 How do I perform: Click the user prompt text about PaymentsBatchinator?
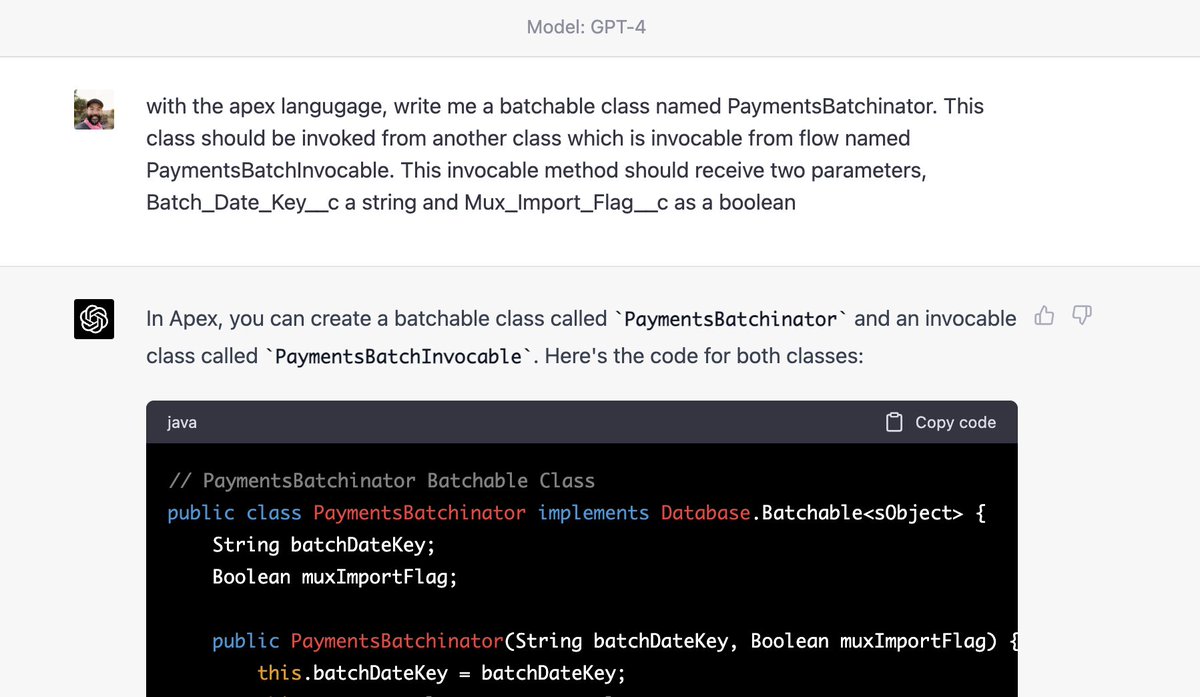565,154
